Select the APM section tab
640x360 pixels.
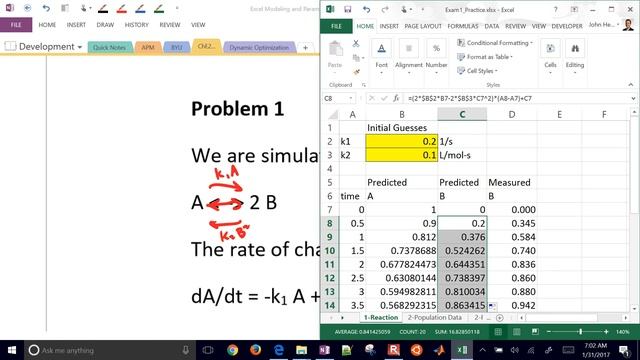tap(148, 47)
